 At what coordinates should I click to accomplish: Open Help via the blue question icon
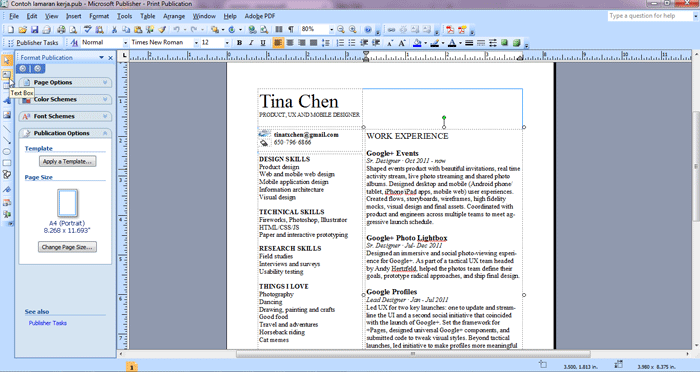pyautogui.click(x=368, y=29)
